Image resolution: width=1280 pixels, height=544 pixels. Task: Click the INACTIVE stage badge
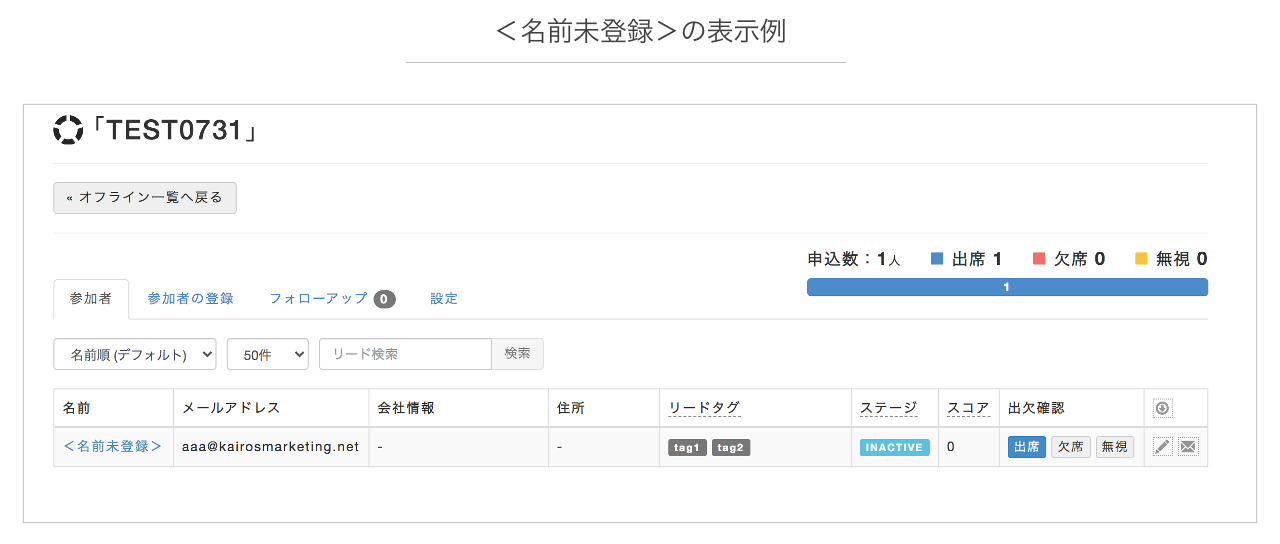pos(895,448)
